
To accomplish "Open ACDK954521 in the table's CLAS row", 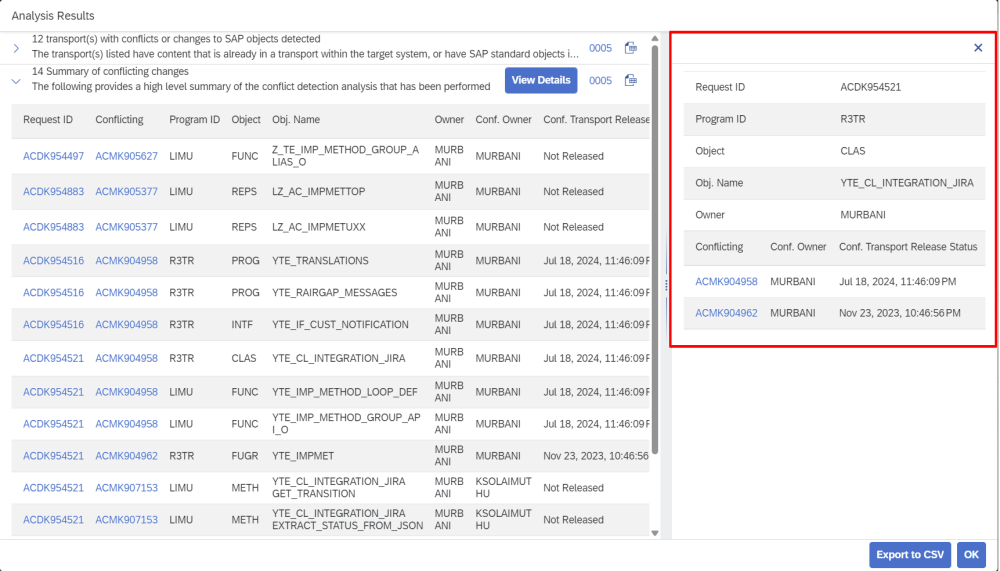I will coord(54,358).
